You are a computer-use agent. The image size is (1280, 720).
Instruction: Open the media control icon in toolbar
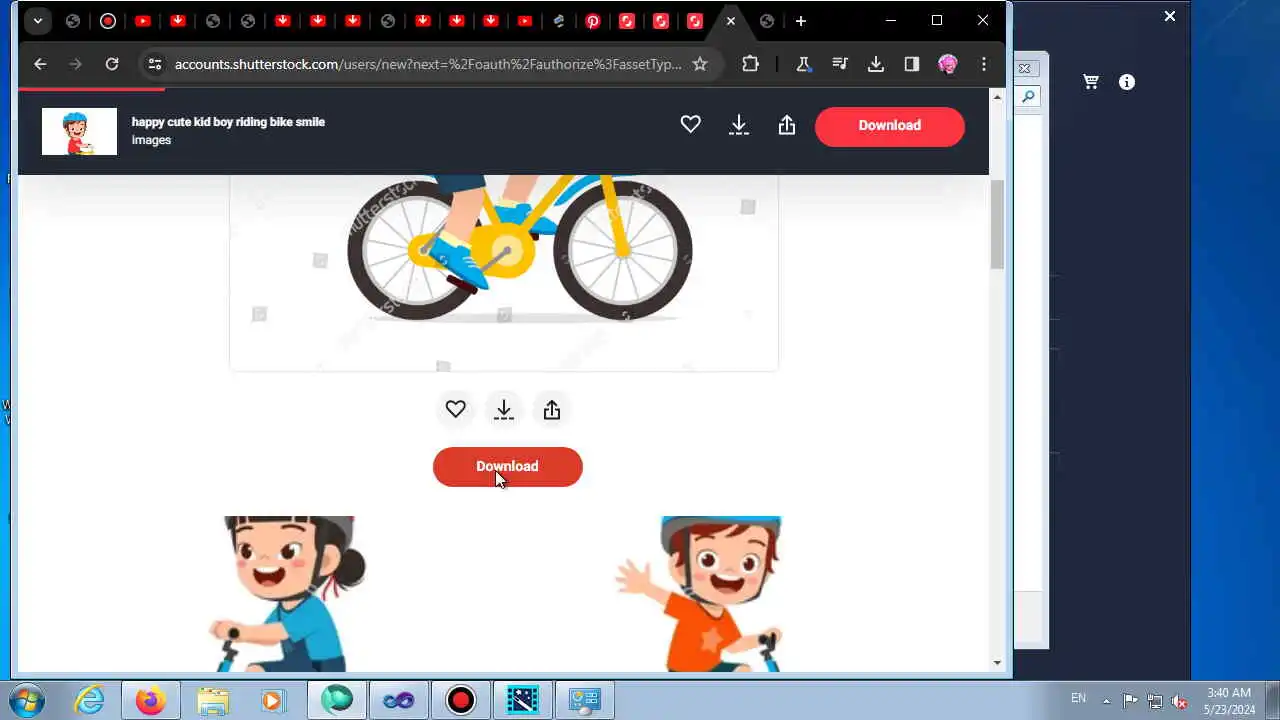(x=840, y=64)
